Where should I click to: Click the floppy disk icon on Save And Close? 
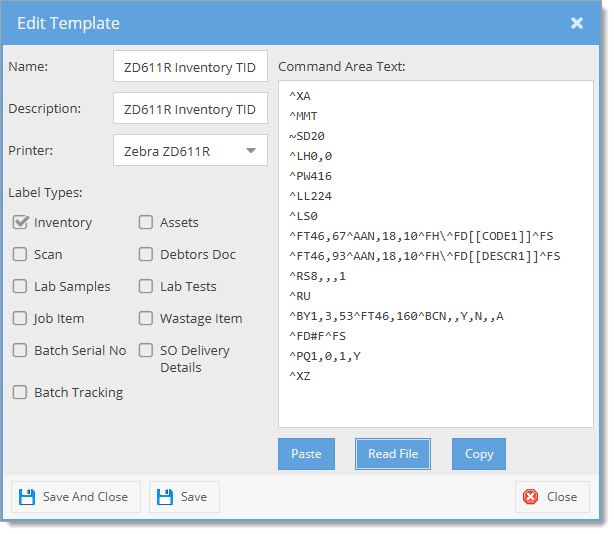[x=27, y=497]
